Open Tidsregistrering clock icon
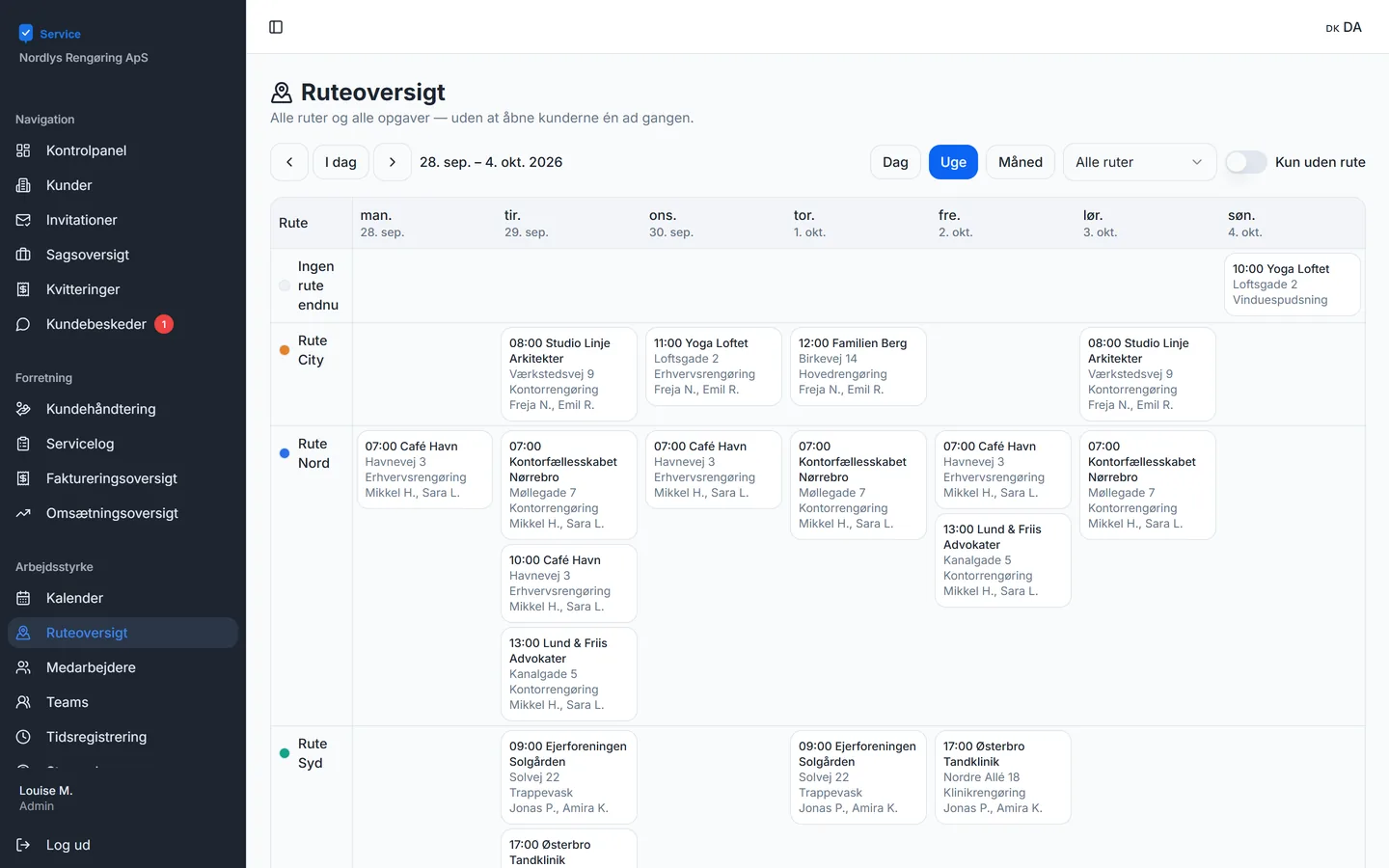The height and width of the screenshot is (868, 1389). tap(23, 737)
